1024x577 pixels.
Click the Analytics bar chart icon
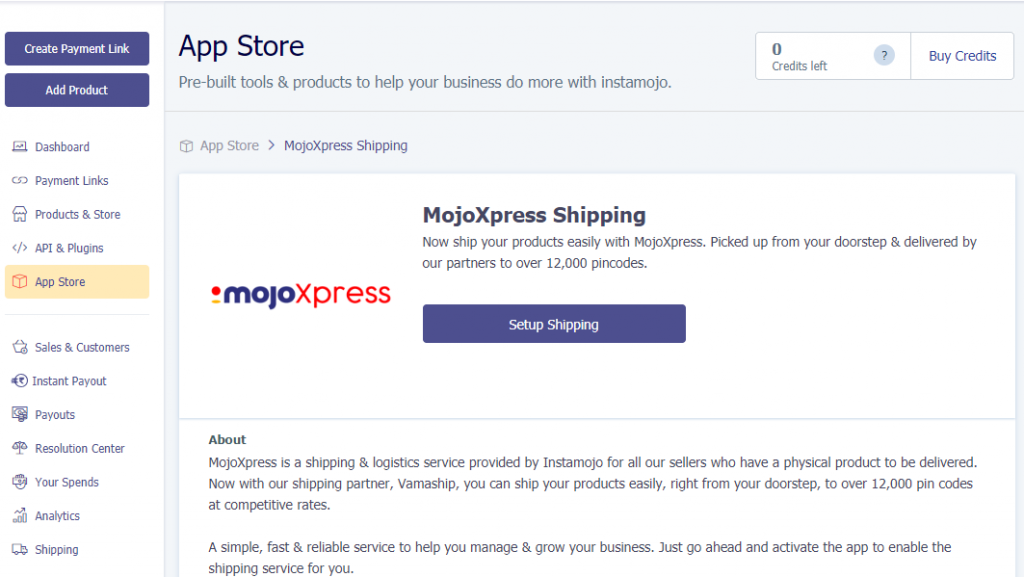[x=19, y=516]
